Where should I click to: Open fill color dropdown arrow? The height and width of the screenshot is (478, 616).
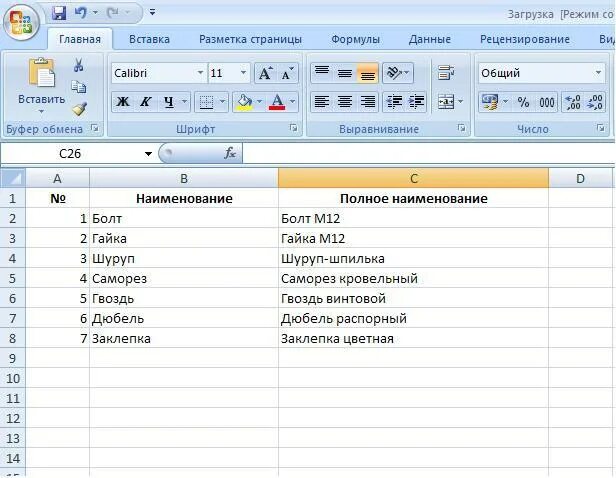coord(260,102)
